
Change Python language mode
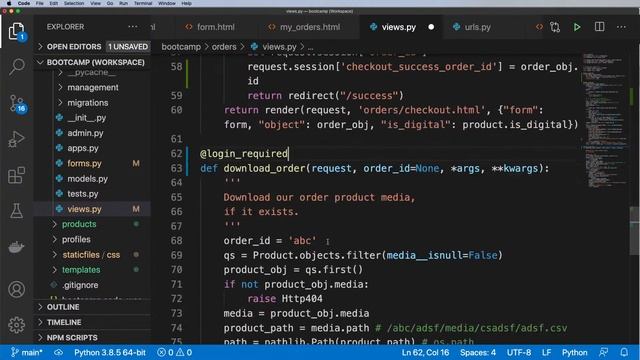(574, 352)
